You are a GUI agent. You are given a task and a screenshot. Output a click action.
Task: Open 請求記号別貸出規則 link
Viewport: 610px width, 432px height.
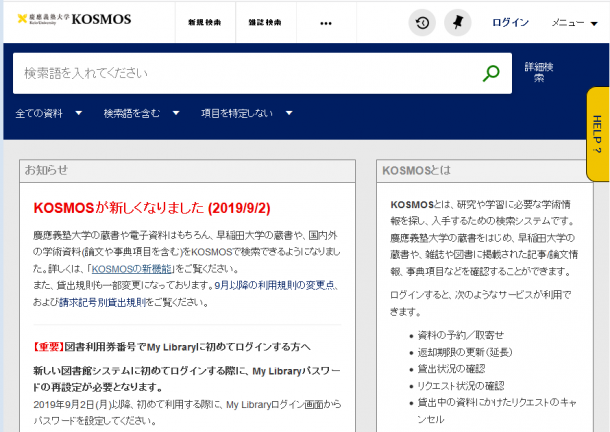pyautogui.click(x=102, y=302)
